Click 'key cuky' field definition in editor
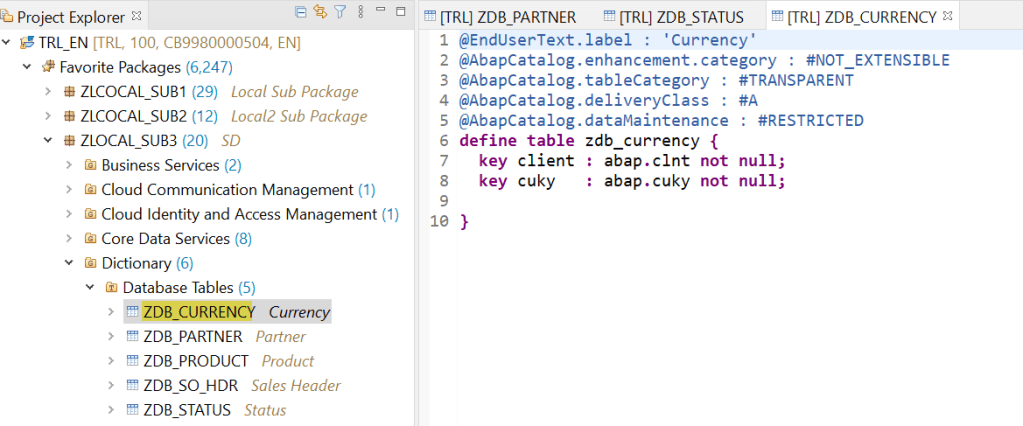This screenshot has width=1023, height=426. point(632,181)
